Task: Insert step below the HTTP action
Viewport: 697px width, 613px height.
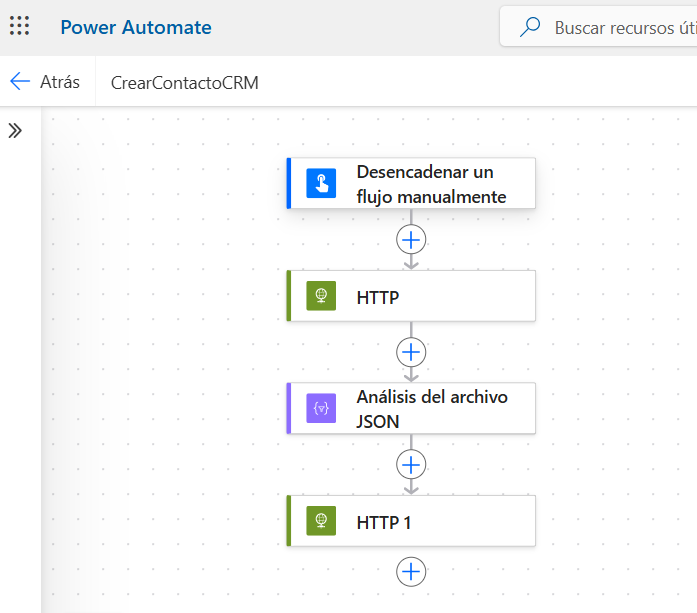Action: point(411,352)
